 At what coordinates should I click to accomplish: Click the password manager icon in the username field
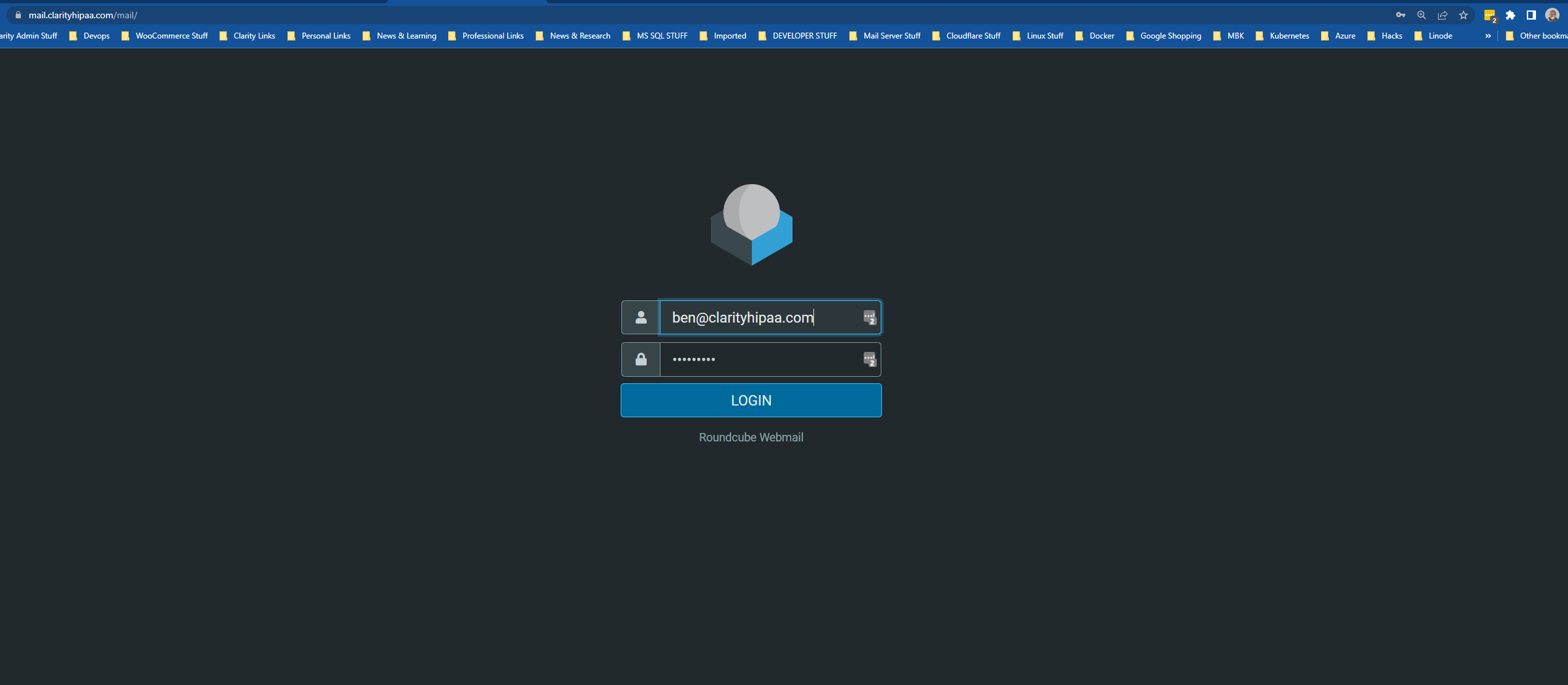(870, 317)
